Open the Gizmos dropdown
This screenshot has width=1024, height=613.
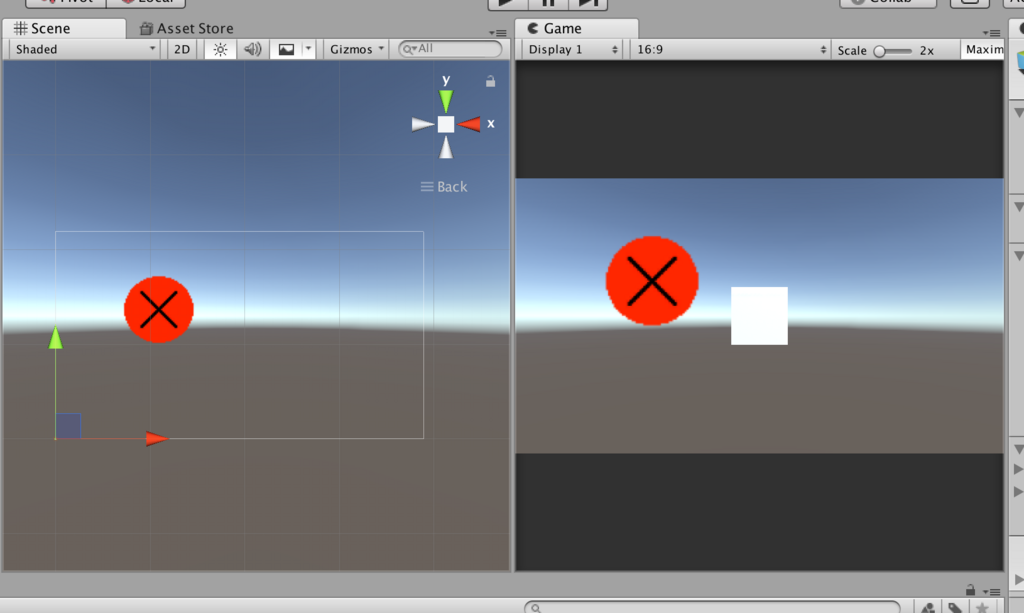point(356,49)
